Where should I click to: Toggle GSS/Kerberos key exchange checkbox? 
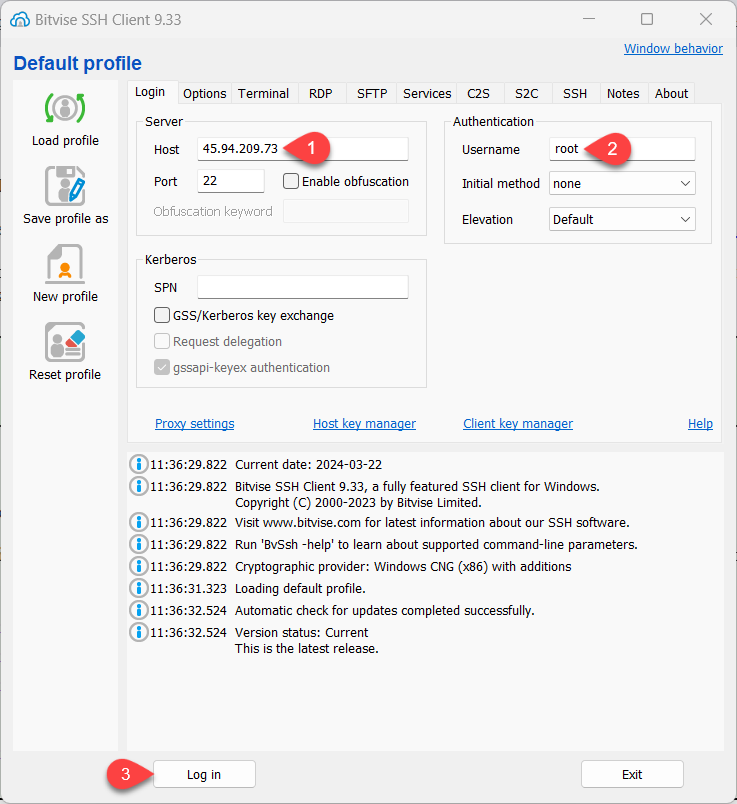[x=162, y=315]
